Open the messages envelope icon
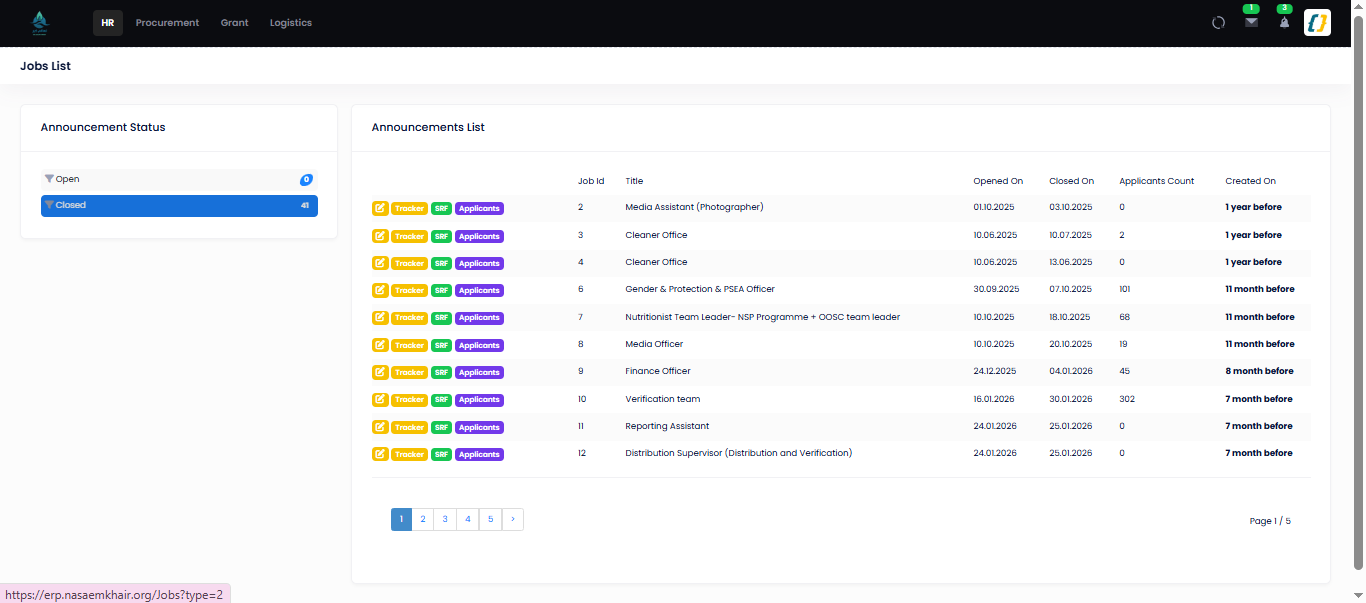Viewport: 1366px width, 603px height. point(1251,22)
